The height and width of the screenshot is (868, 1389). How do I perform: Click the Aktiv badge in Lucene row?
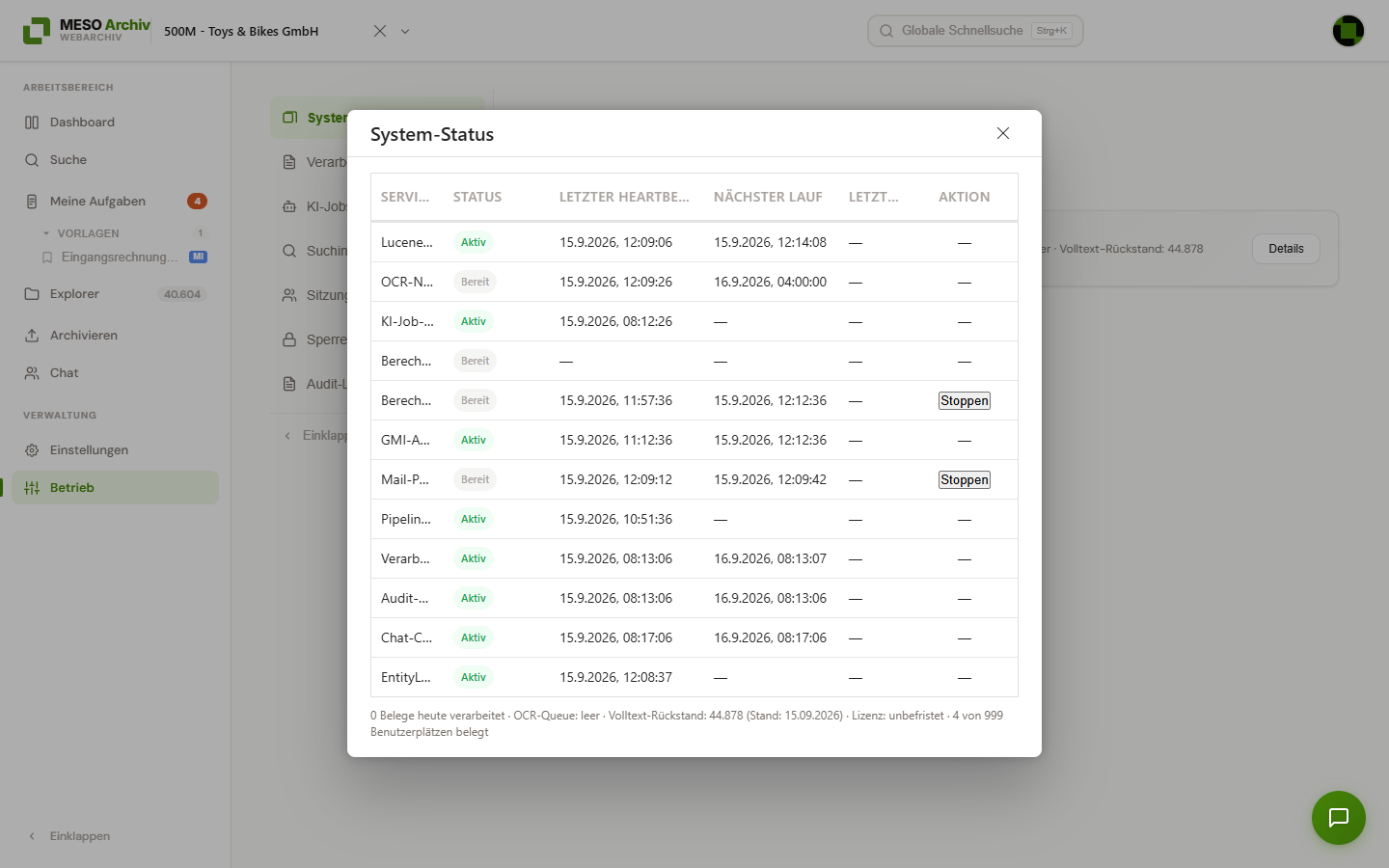click(474, 242)
